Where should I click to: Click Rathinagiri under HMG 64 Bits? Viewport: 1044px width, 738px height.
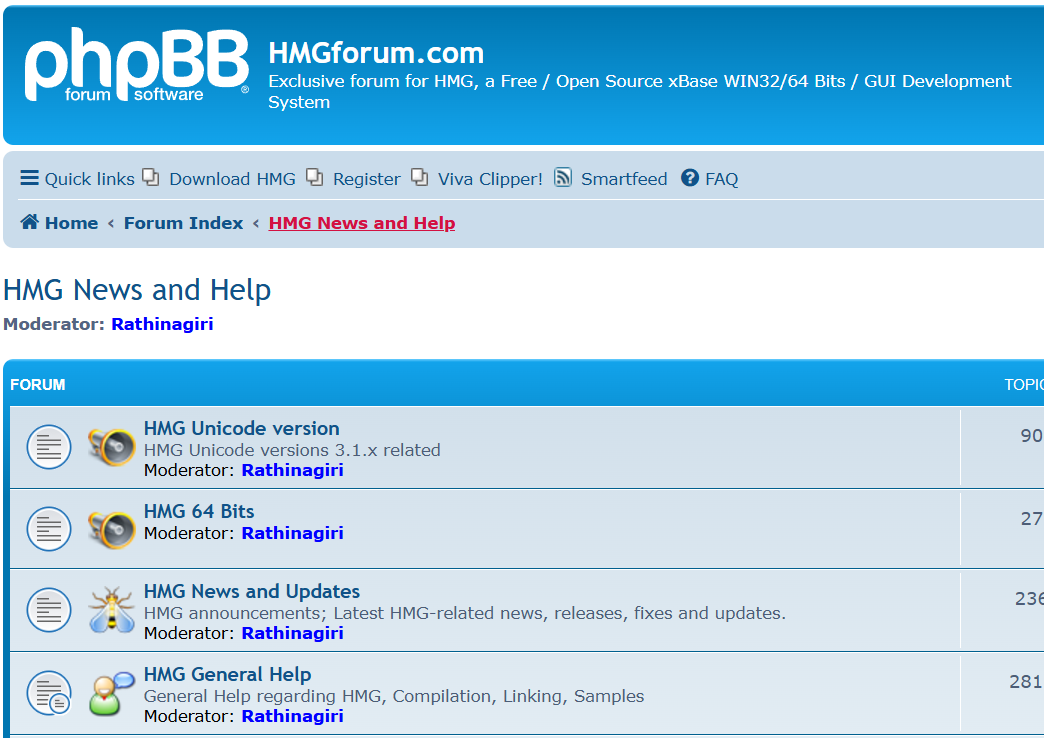tap(292, 534)
